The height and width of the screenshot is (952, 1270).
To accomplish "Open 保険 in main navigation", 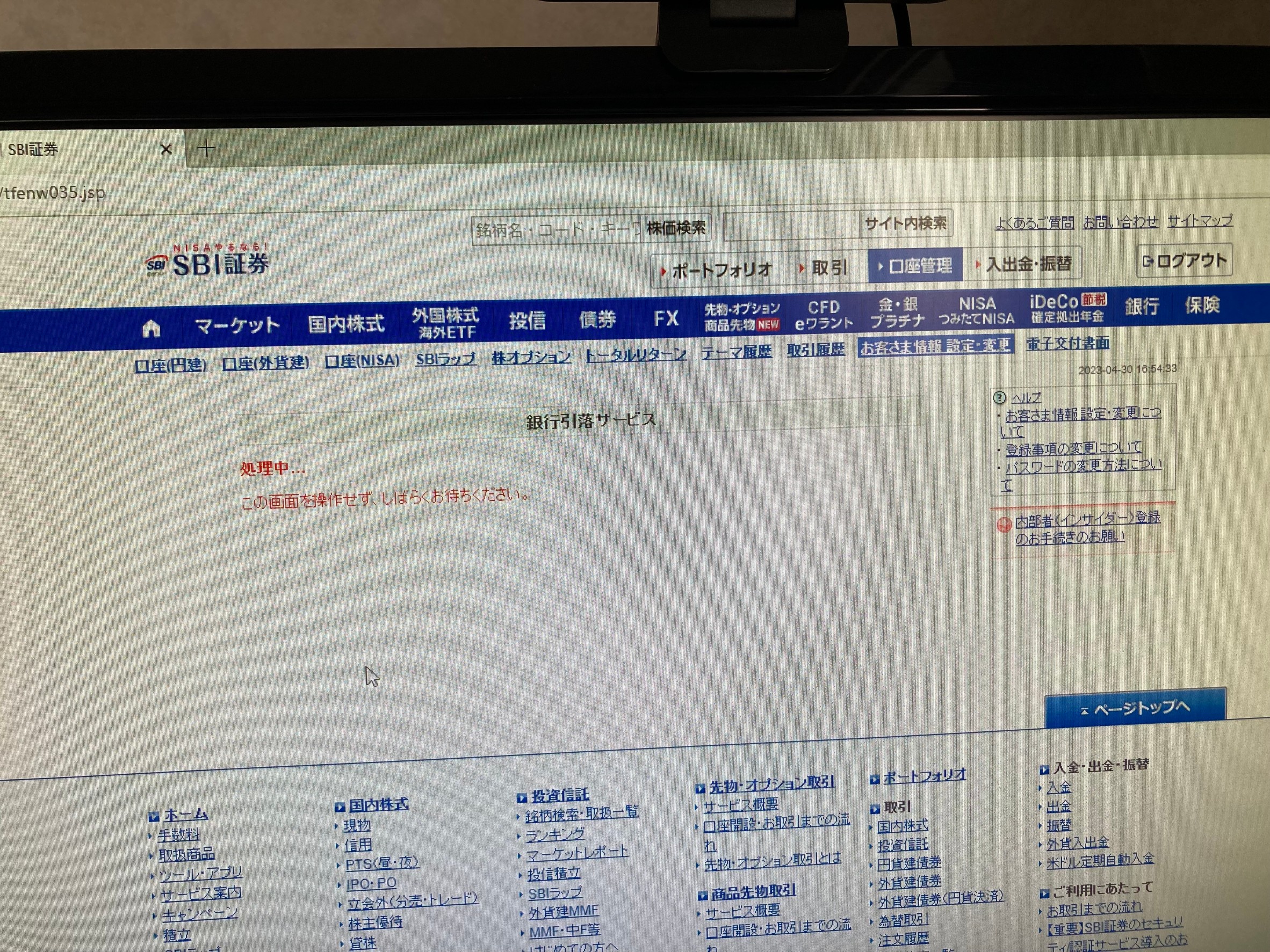I will tap(1202, 304).
